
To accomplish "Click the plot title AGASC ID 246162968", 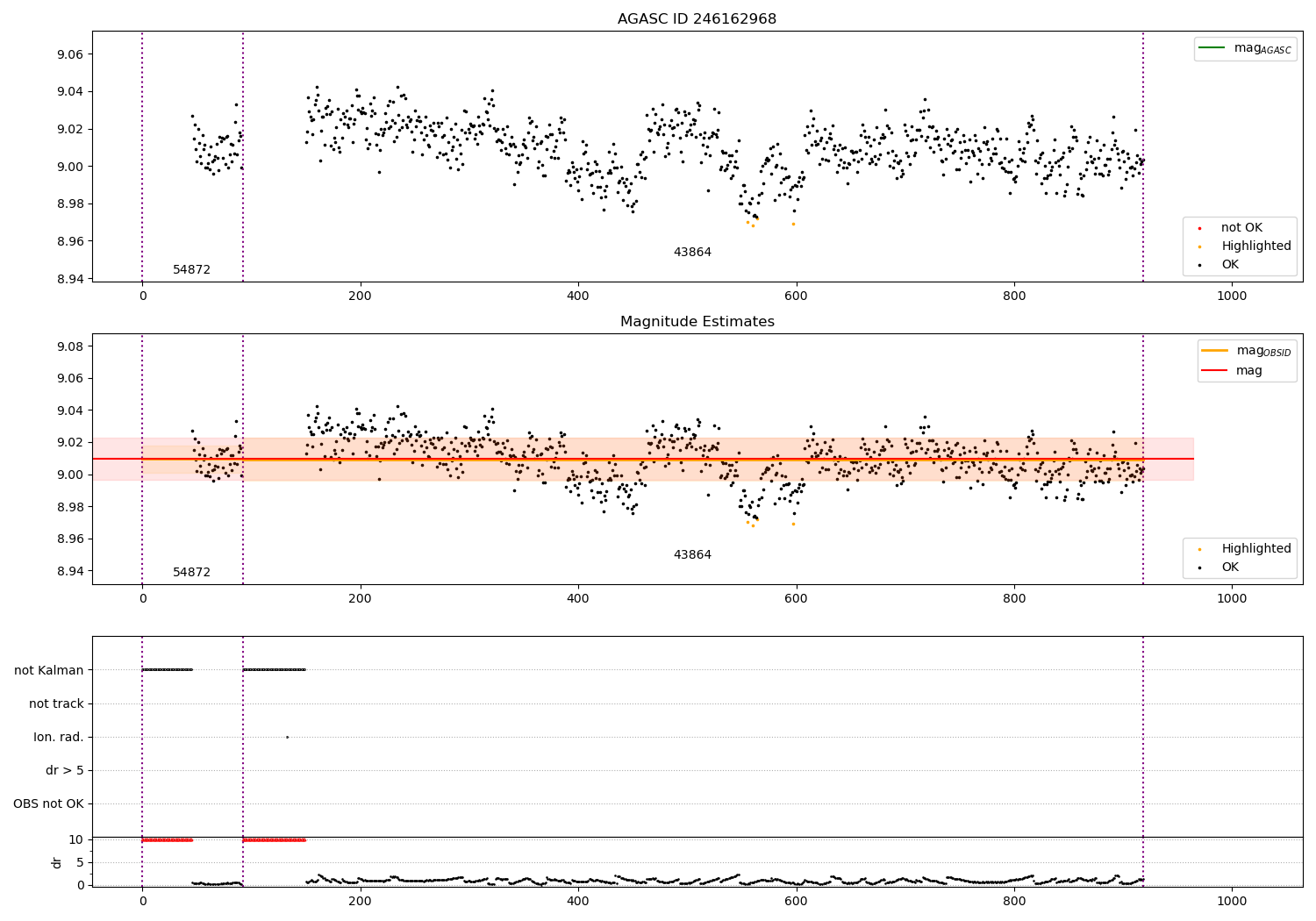I will click(697, 18).
